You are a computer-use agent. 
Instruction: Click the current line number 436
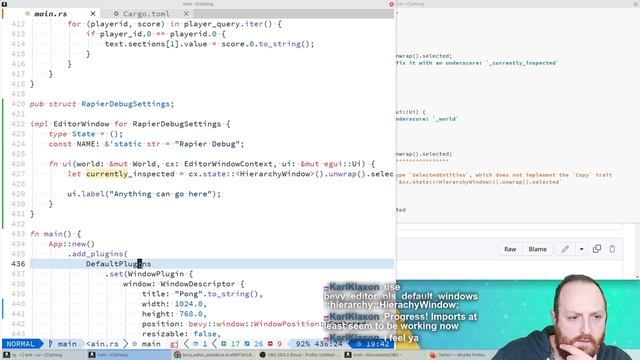click(x=18, y=264)
